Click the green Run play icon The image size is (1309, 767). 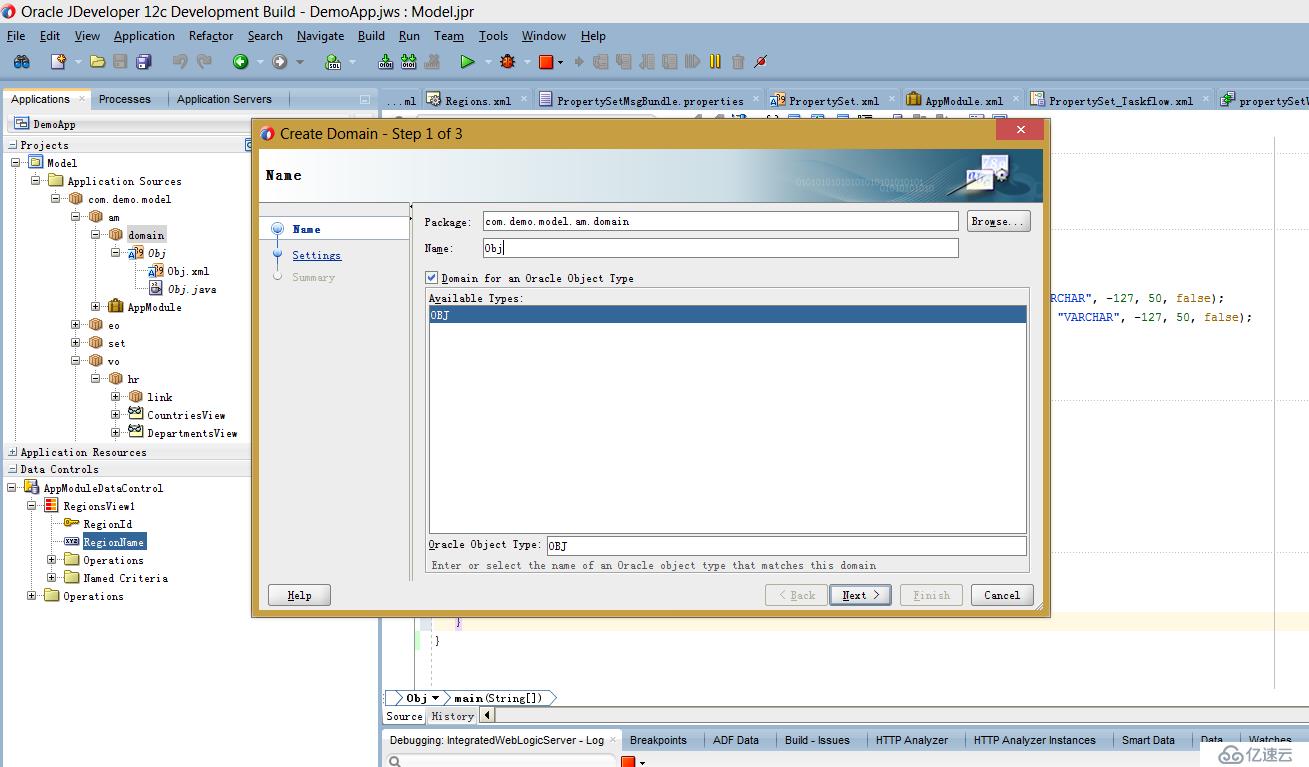click(467, 62)
